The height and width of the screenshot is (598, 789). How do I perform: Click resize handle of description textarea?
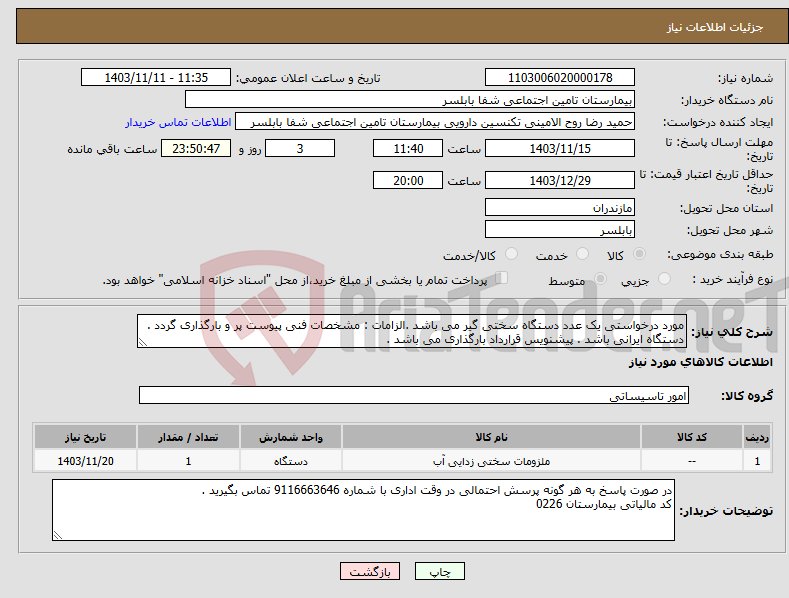coord(142,342)
